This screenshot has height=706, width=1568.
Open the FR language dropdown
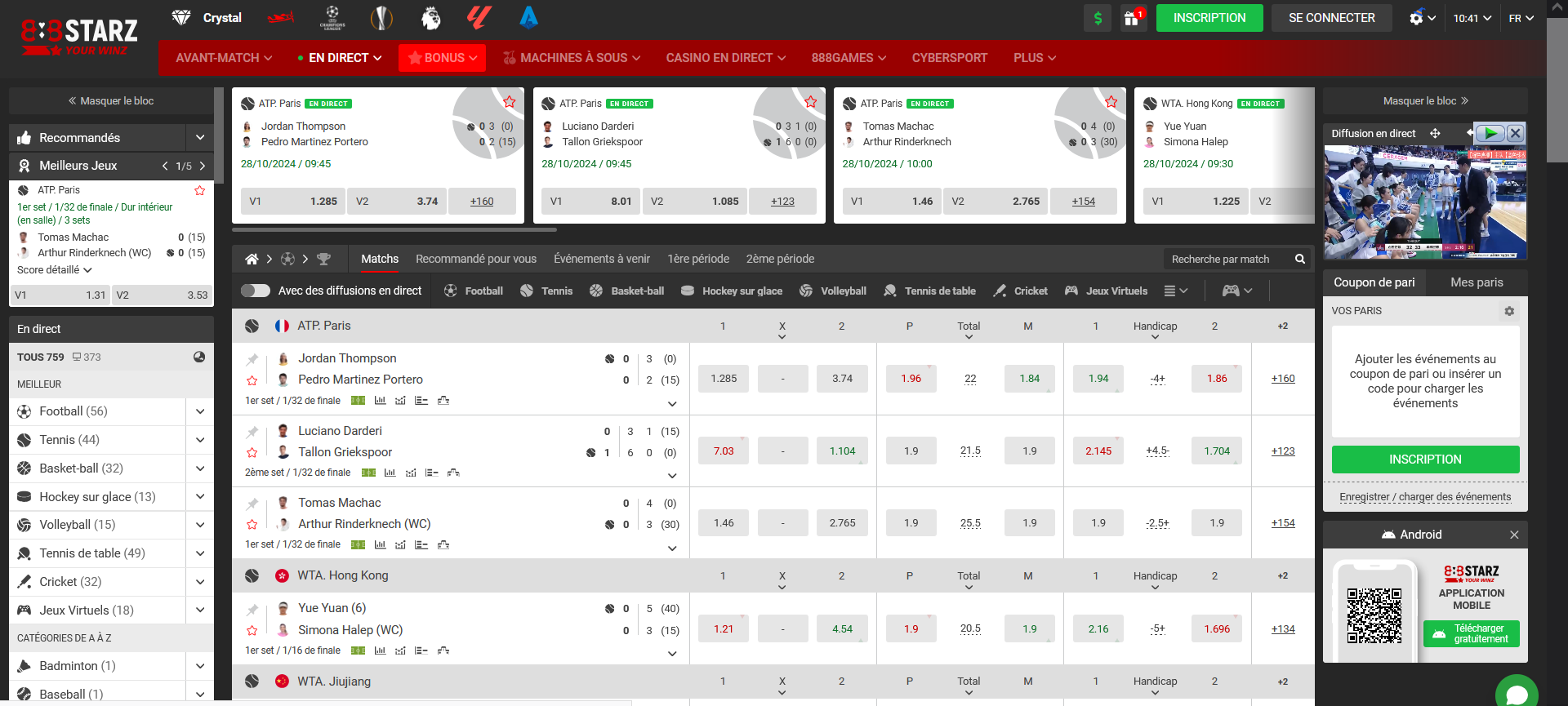pyautogui.click(x=1521, y=18)
